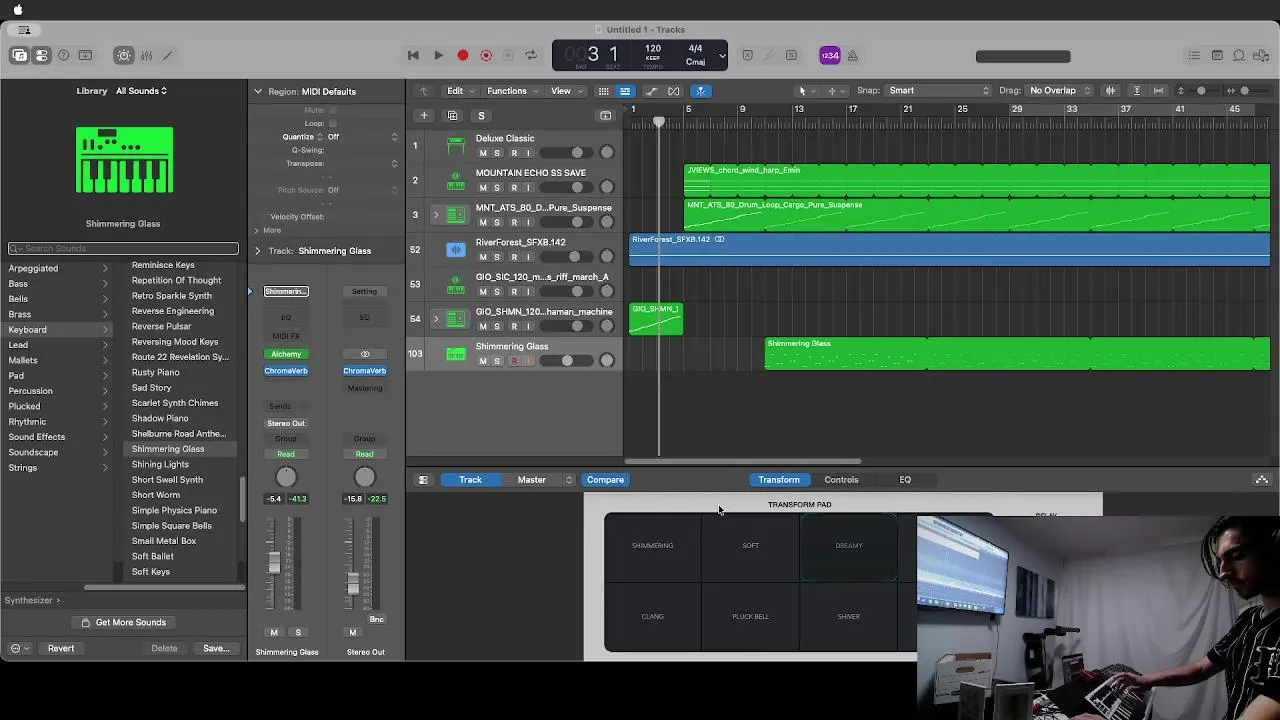Go to beginning of project
Screen dimensions: 1280x720
(413, 56)
